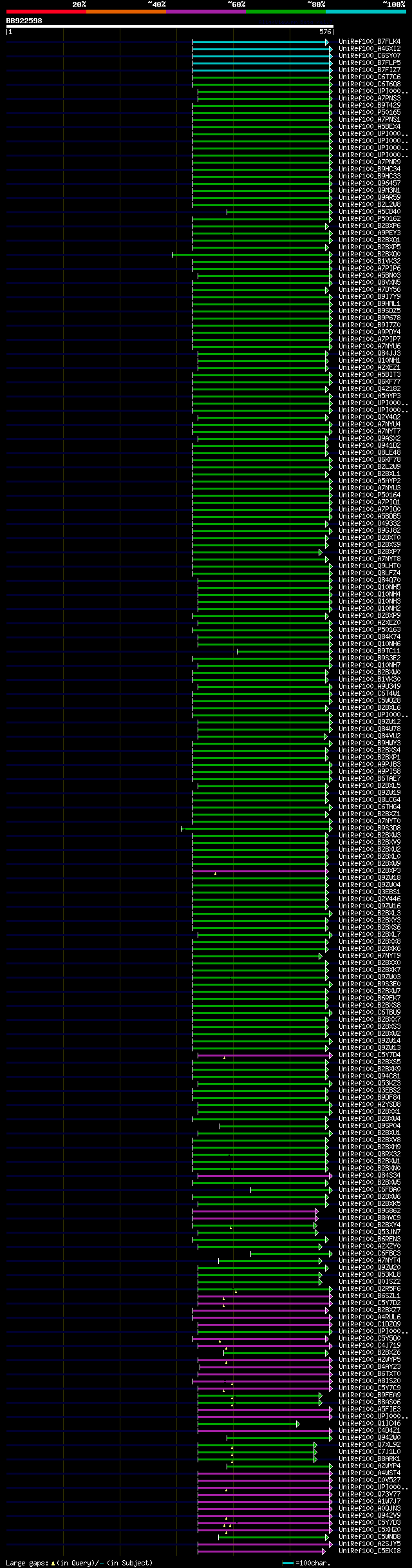Screen dimensions: 412x1568
Task: Click UniRef100_A2SJY5 label
Action: point(370,1544)
